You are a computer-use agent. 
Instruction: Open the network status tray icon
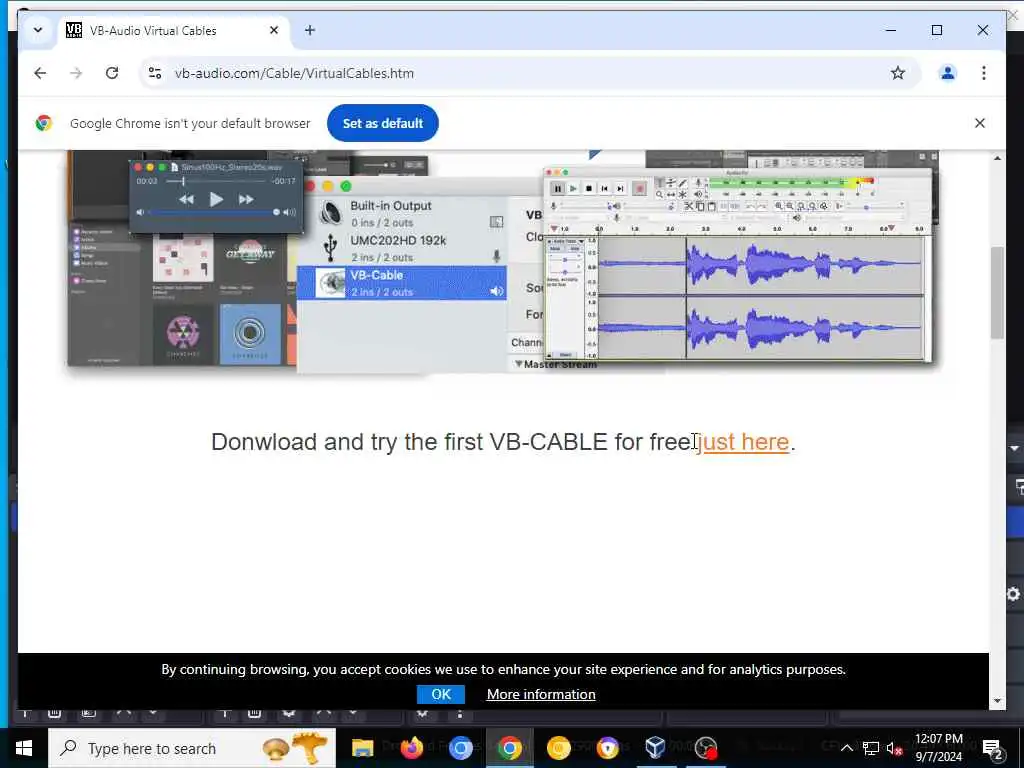(x=871, y=748)
